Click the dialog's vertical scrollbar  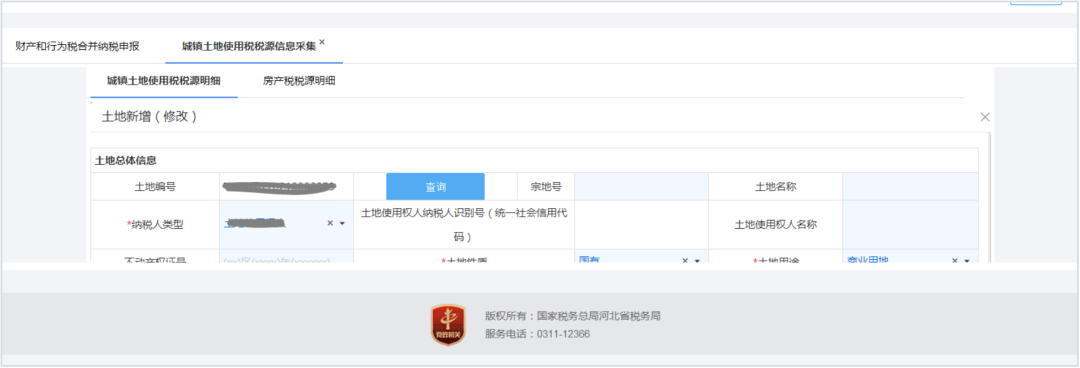point(989,196)
